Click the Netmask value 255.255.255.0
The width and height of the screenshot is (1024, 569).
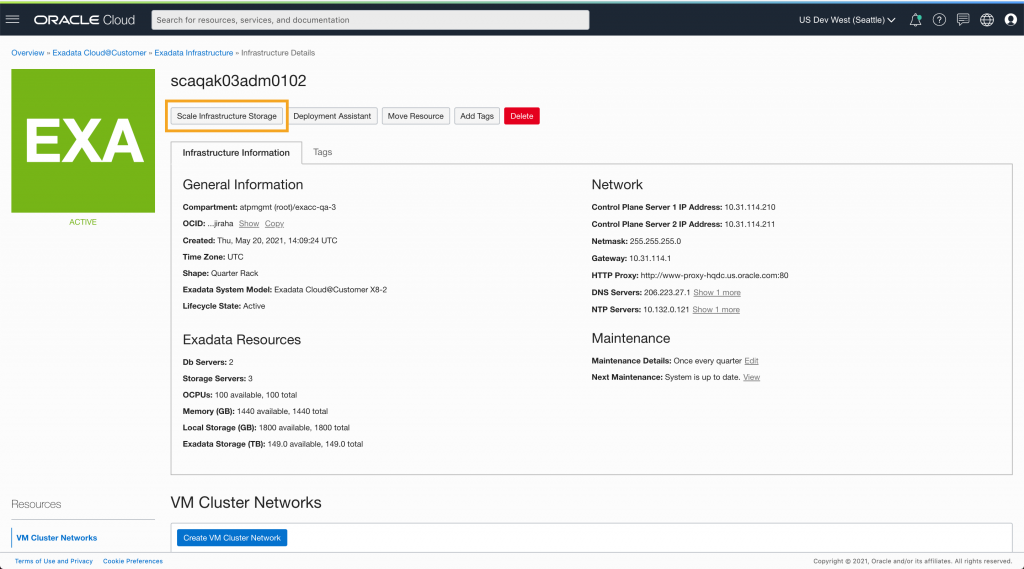(655, 241)
